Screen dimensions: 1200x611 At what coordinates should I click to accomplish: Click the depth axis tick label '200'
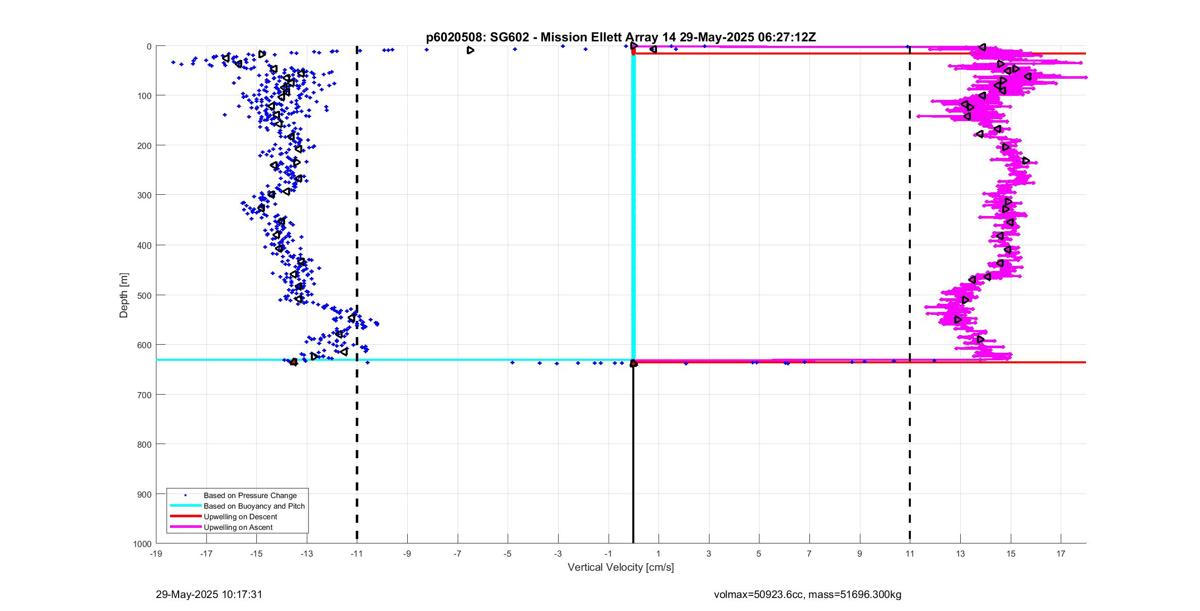point(144,146)
